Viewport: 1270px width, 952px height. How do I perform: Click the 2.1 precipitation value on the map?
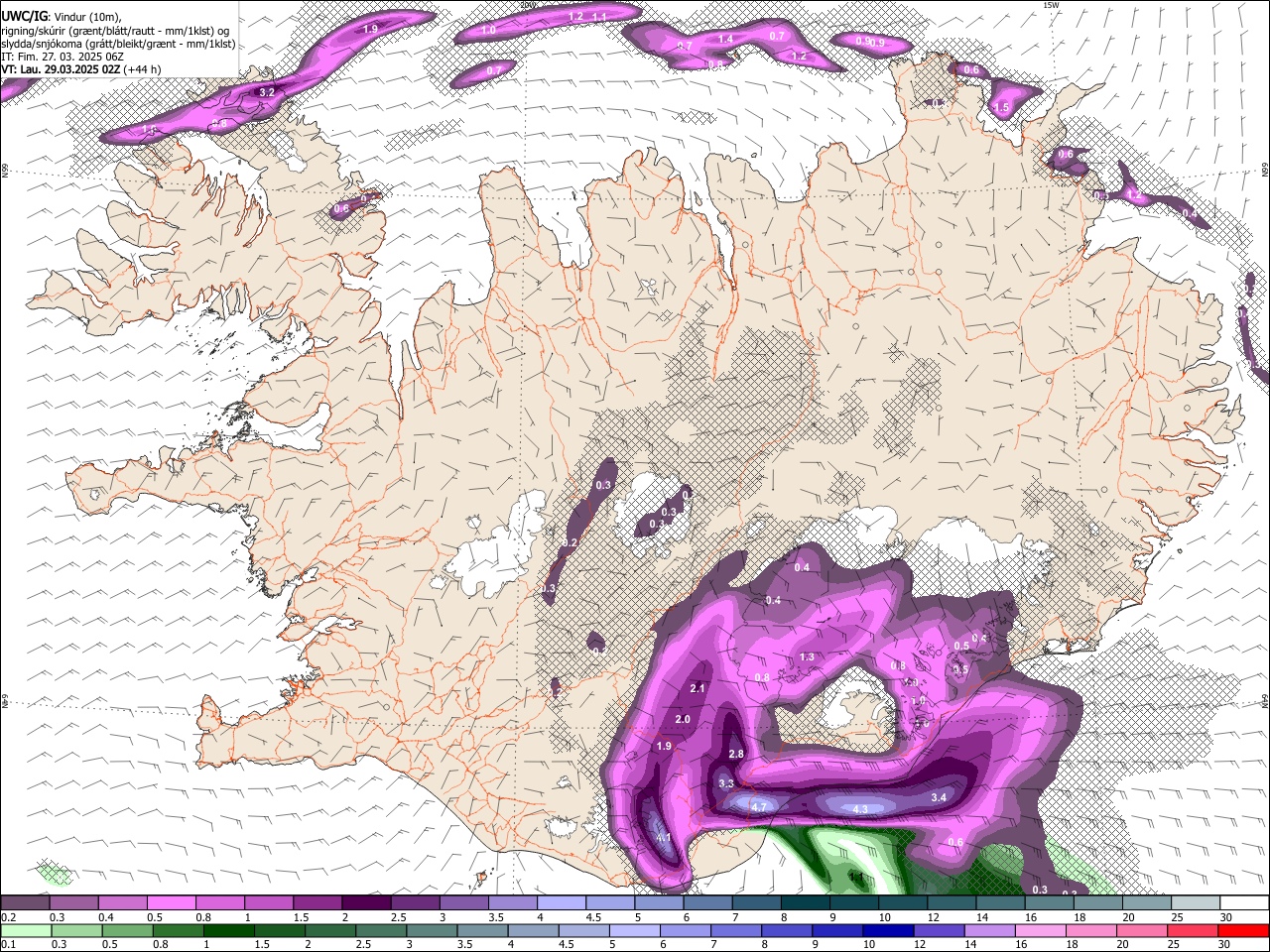point(697,688)
